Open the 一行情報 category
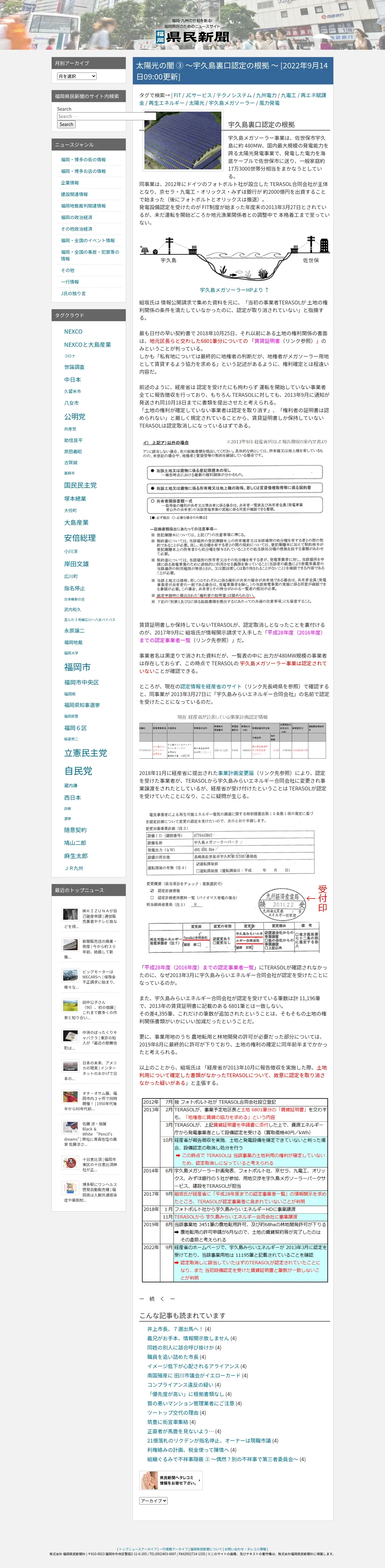 click(69, 282)
